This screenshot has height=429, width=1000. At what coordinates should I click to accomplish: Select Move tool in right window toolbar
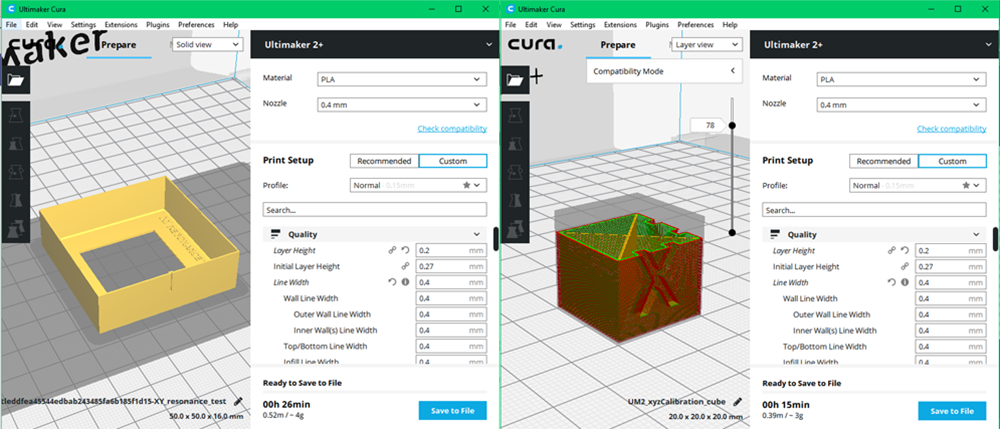[x=515, y=116]
